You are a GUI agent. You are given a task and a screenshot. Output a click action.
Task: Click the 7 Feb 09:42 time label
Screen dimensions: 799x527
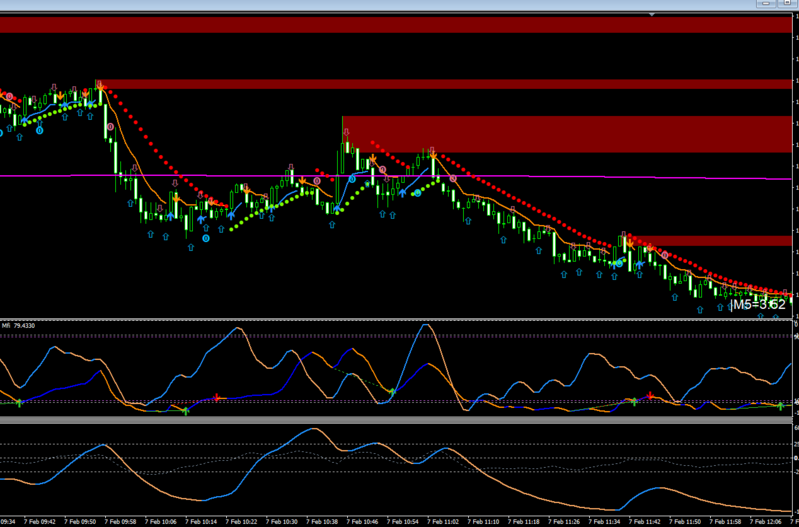point(41,522)
